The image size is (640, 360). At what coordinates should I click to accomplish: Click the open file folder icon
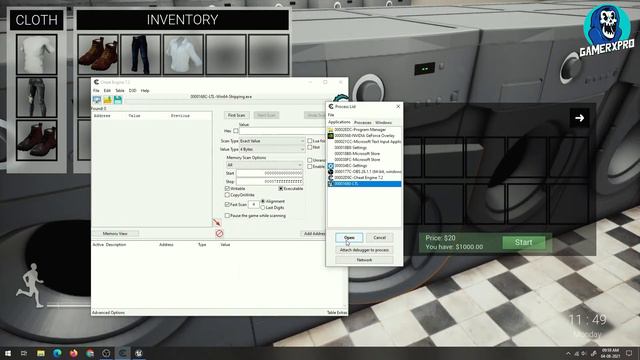pos(107,100)
